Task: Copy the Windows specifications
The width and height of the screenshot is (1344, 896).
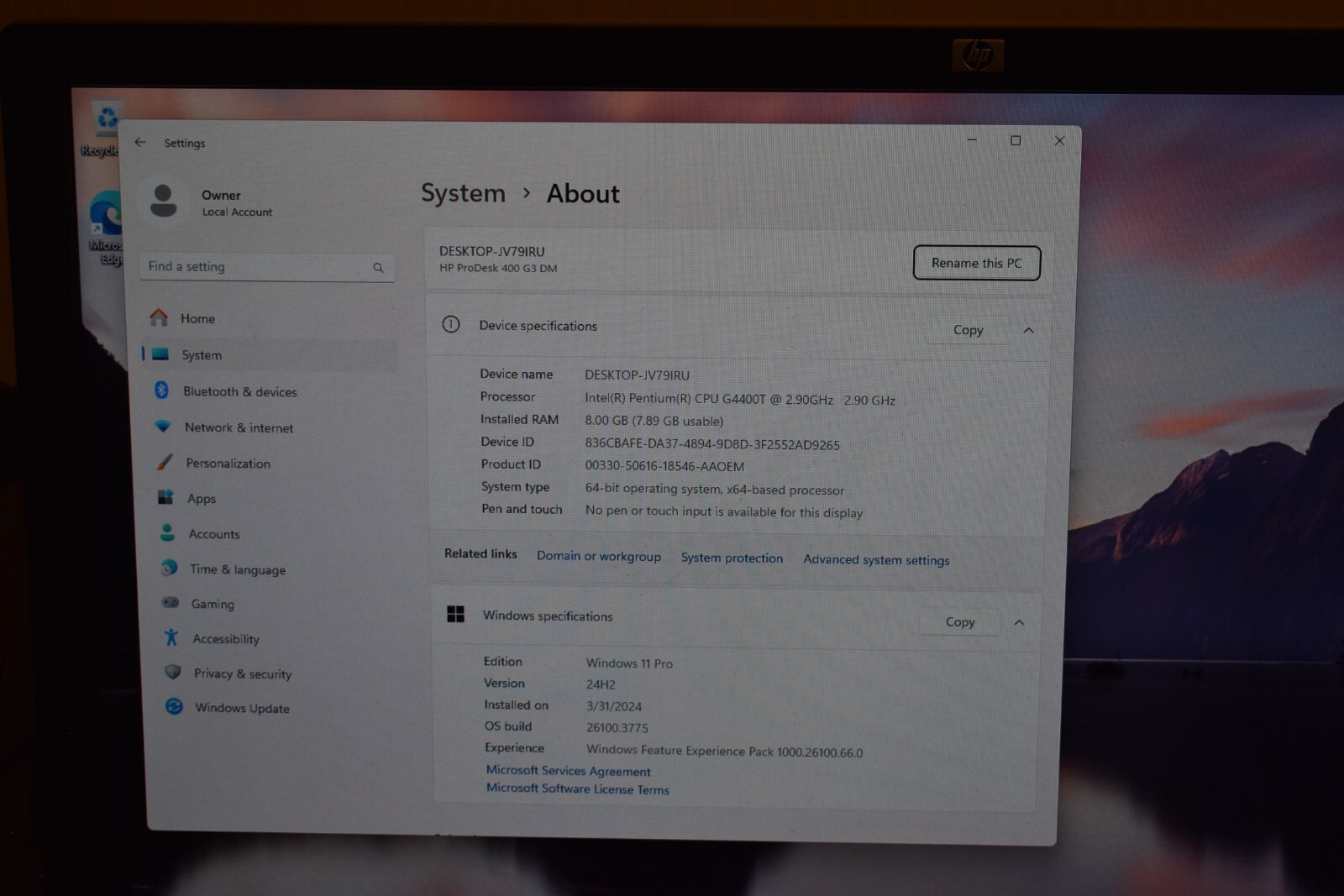Action: [x=960, y=622]
